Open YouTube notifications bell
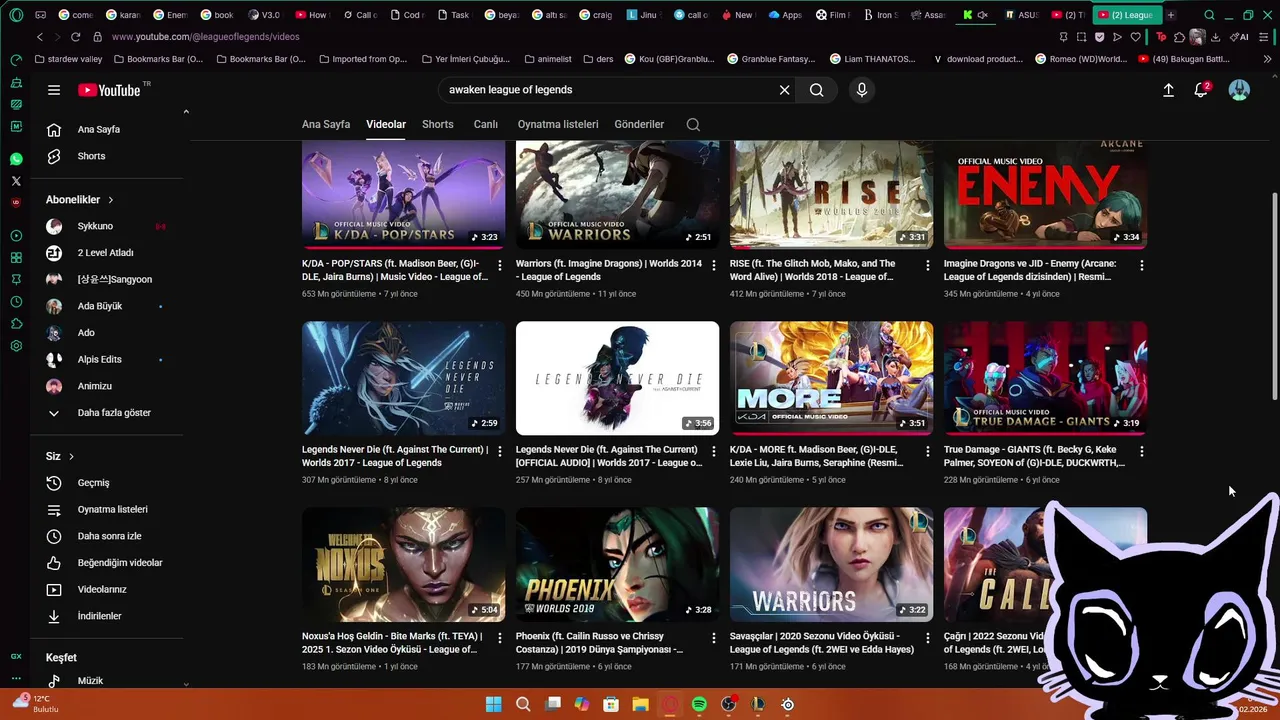This screenshot has width=1280, height=720. (1201, 90)
